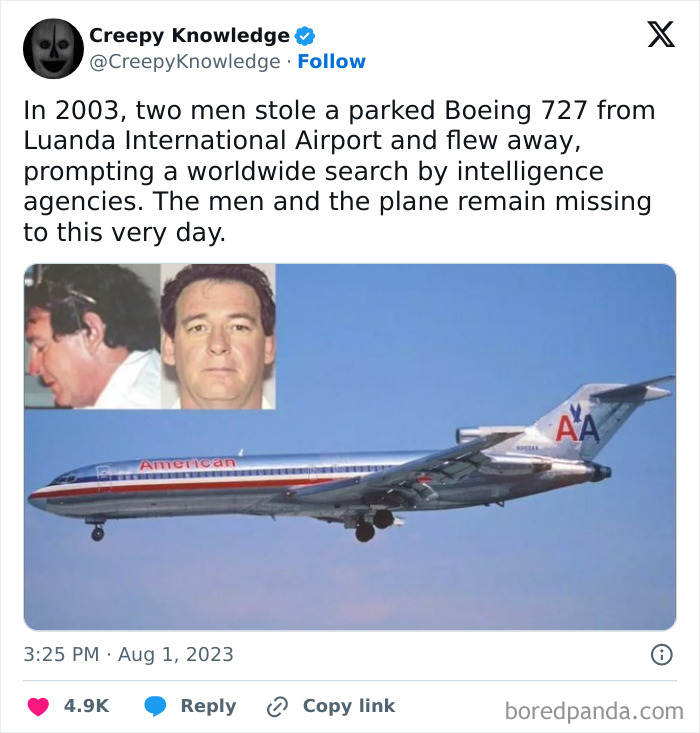Click the blue reply bubble icon
The image size is (700, 733).
[x=155, y=706]
